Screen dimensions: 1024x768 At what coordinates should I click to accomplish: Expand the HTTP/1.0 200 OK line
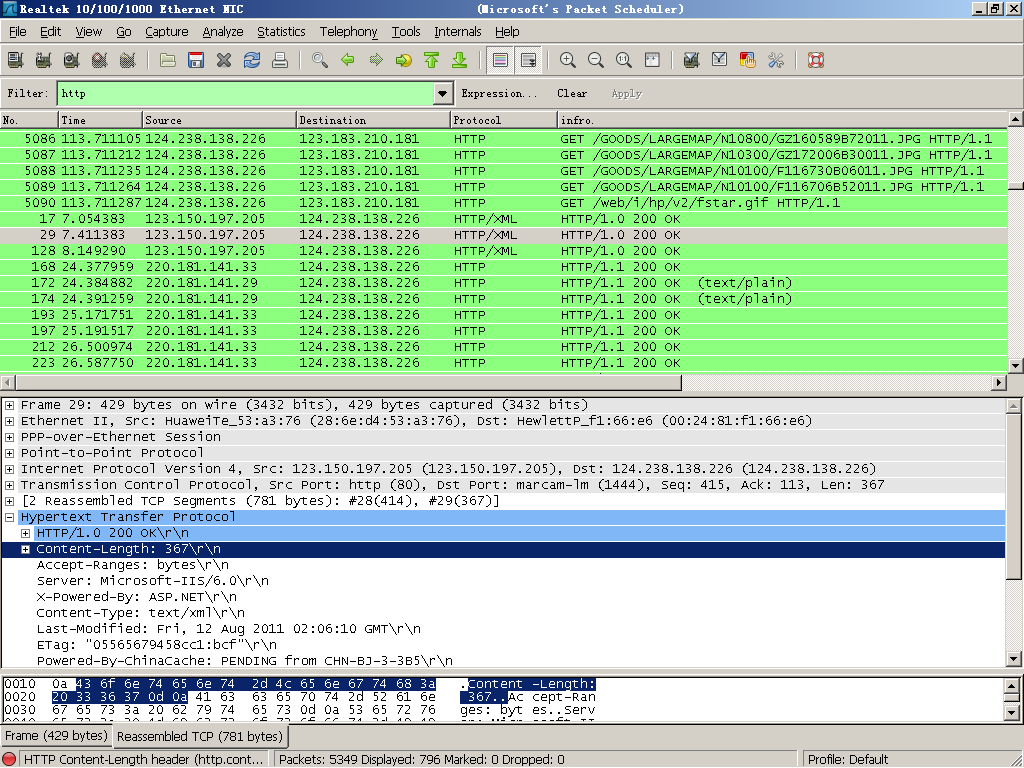(x=25, y=533)
